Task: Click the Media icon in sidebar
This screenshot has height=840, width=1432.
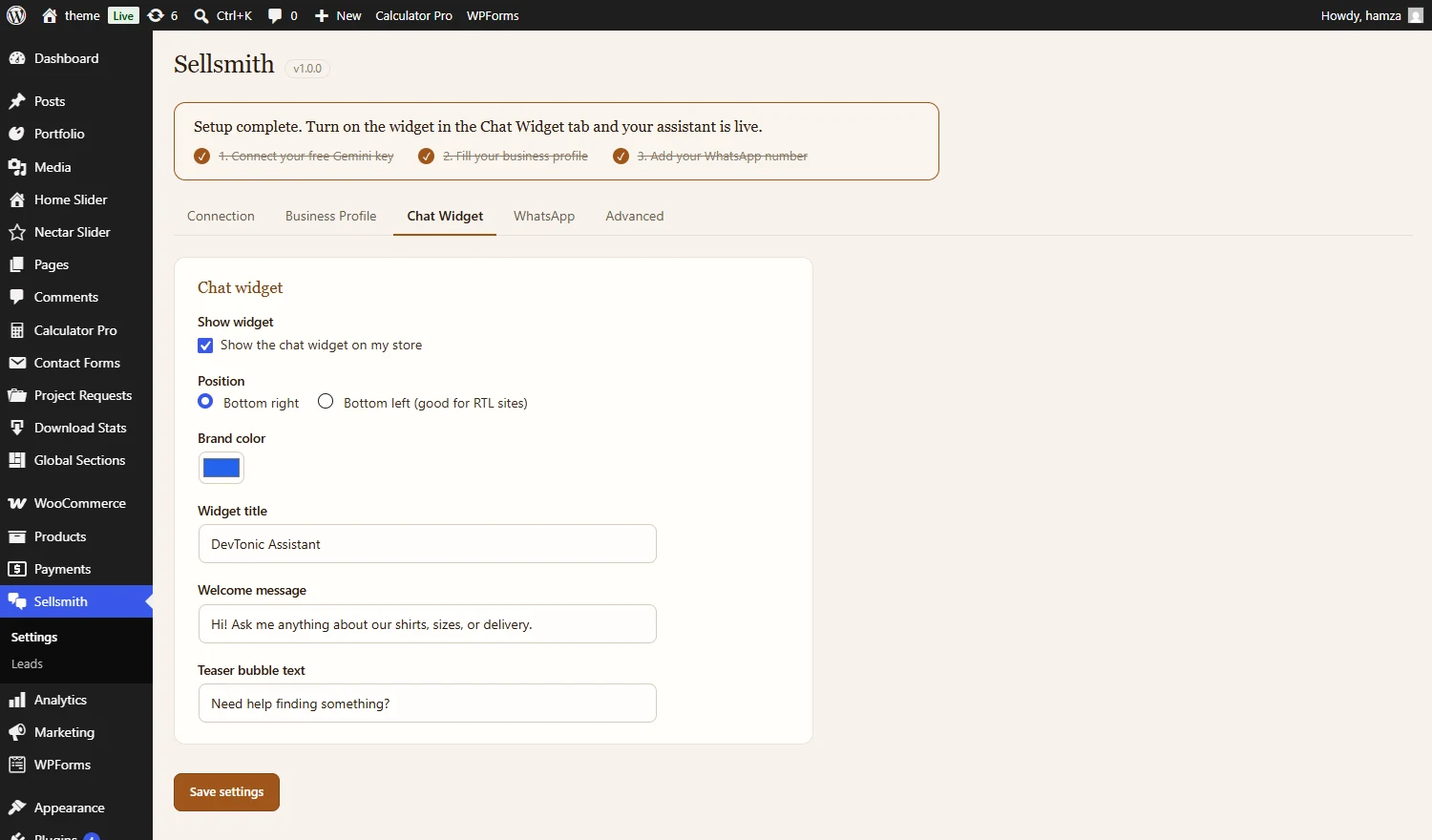Action: pos(17,167)
